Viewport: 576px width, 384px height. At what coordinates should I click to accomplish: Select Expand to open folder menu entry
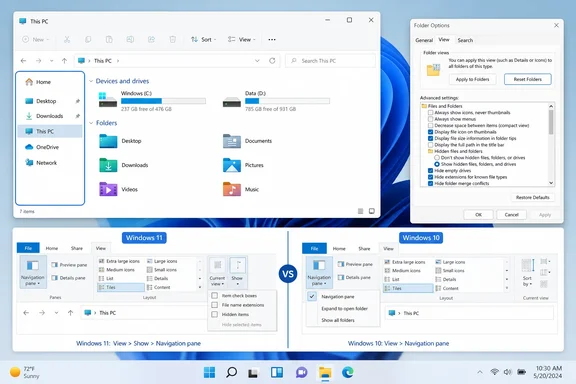(x=343, y=309)
